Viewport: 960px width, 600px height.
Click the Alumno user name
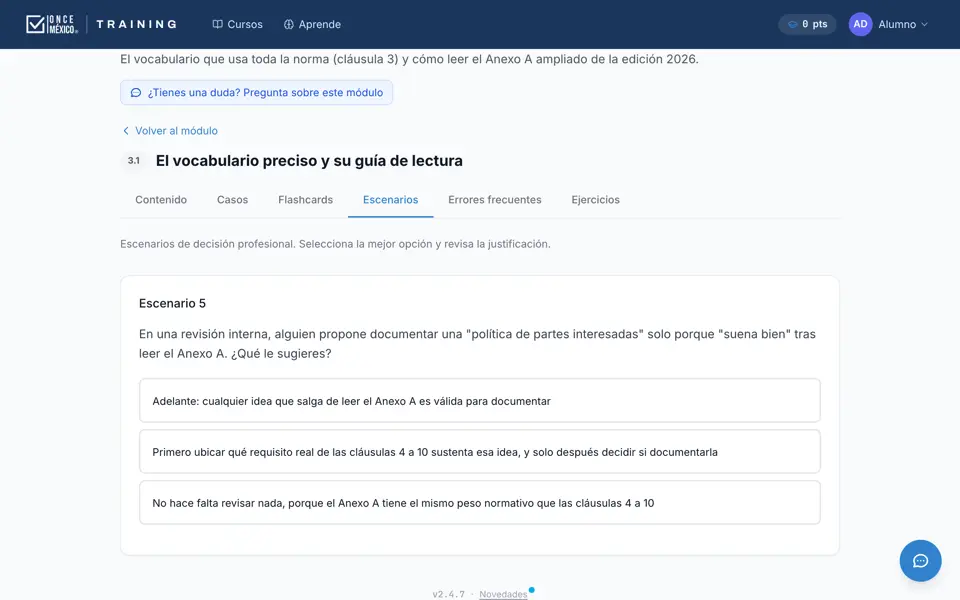(897, 24)
